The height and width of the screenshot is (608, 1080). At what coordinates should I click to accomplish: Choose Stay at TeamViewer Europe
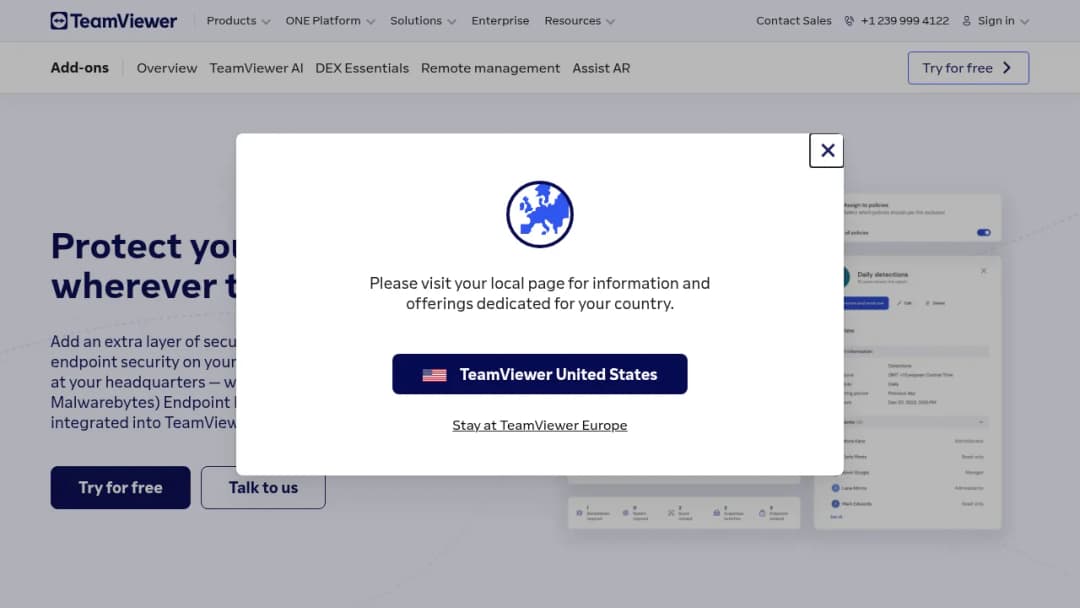[540, 426]
